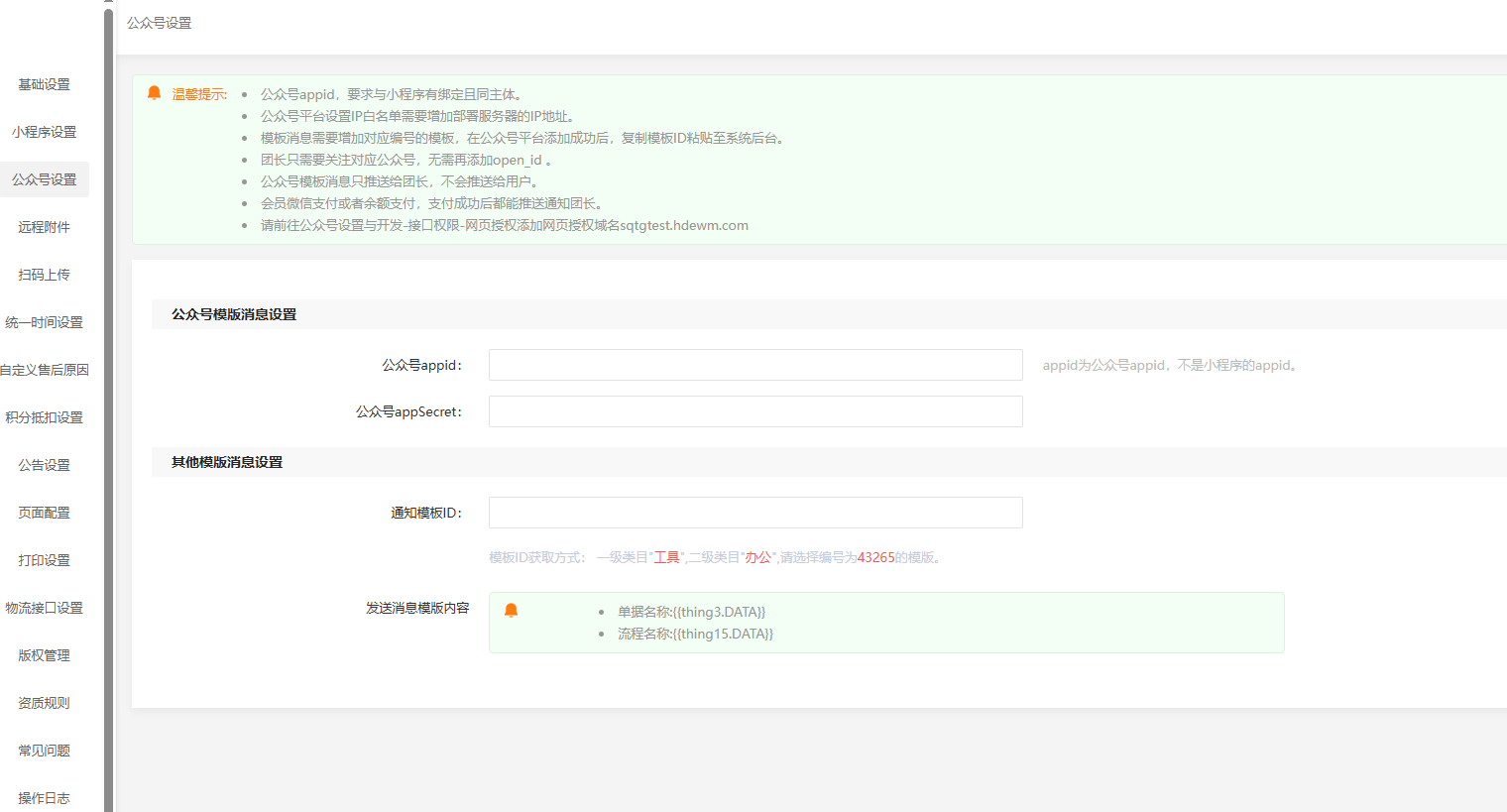Select 自定义售后原因 in the sidebar

tap(45, 370)
